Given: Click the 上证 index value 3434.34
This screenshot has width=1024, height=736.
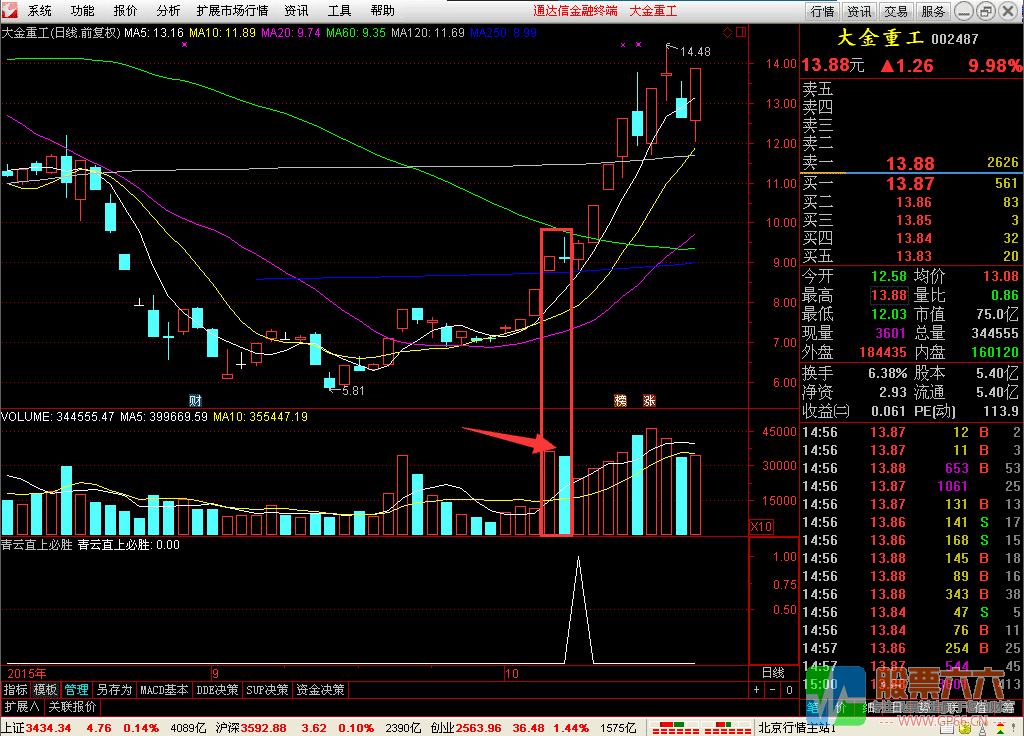Looking at the screenshot, I should [48, 728].
